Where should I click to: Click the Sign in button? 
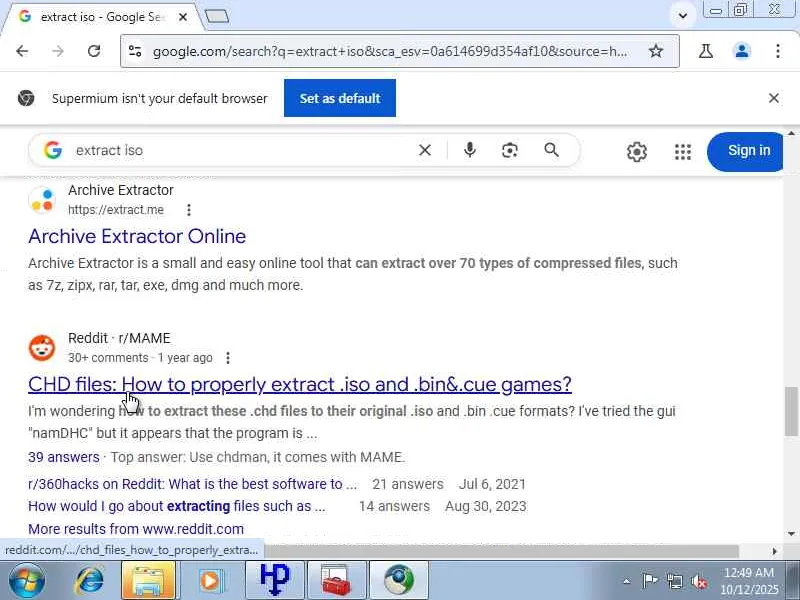click(x=745, y=152)
